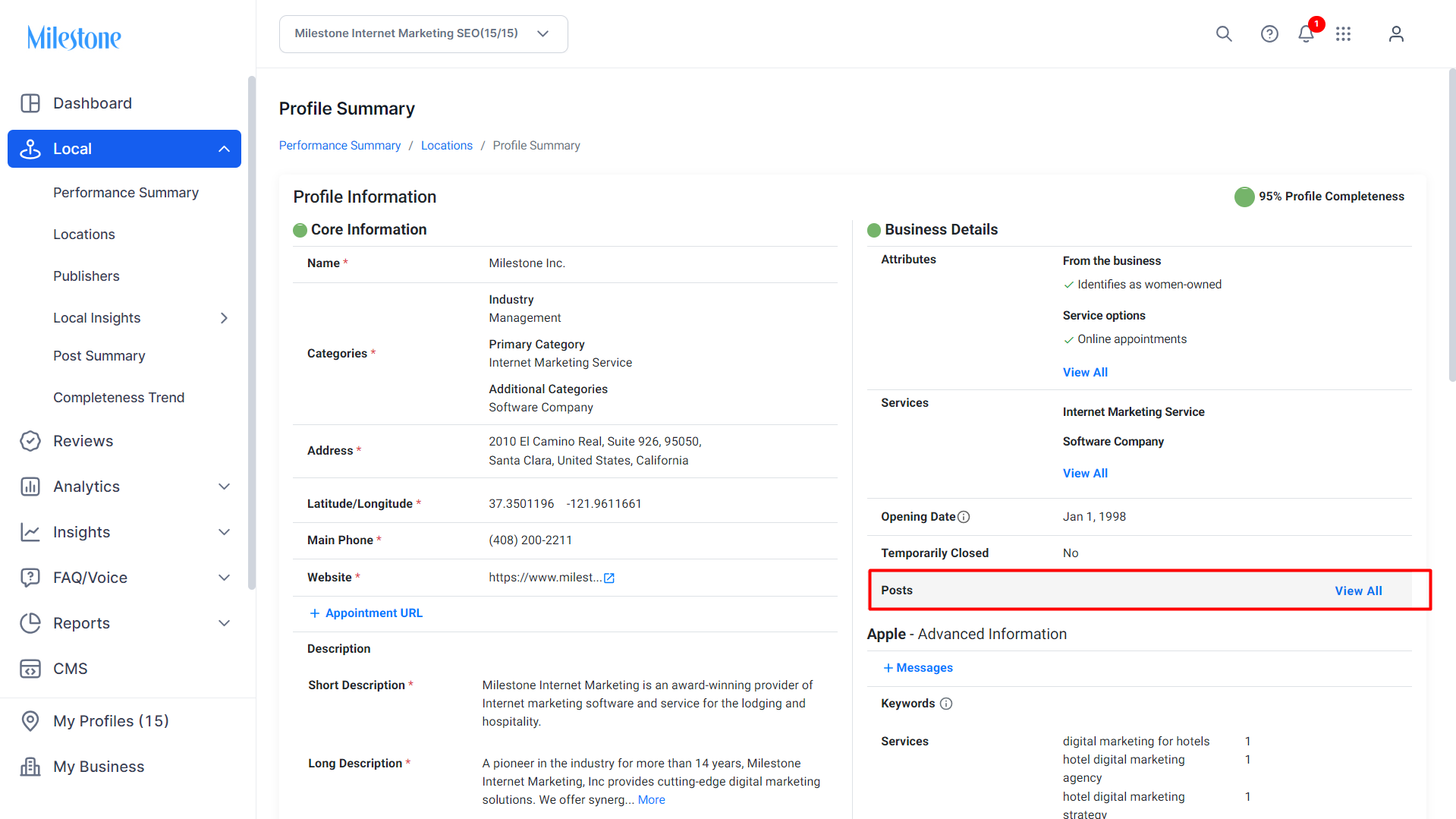Expand the Local Insights submenu arrow

click(x=224, y=318)
